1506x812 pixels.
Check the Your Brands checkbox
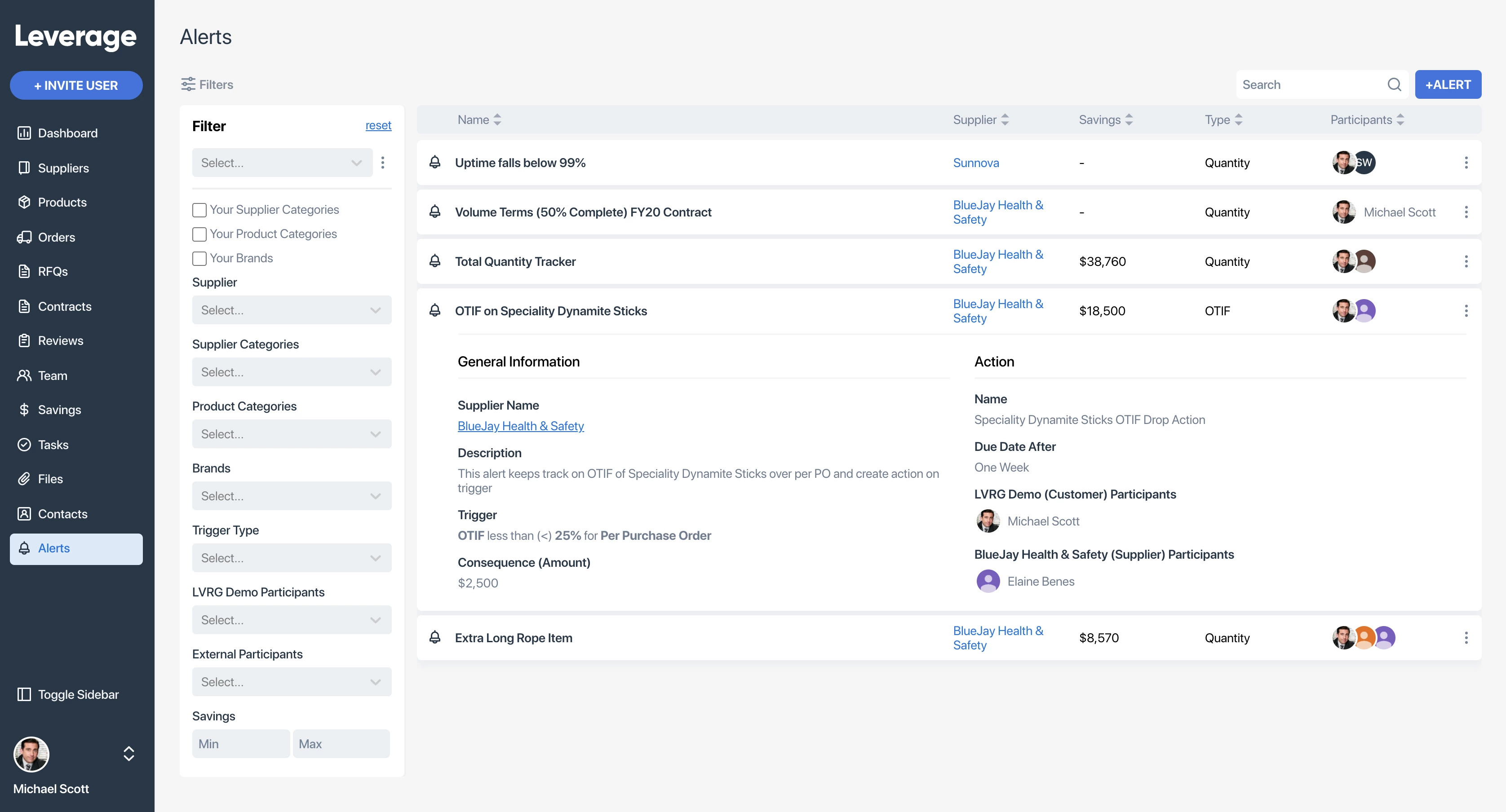coord(199,258)
